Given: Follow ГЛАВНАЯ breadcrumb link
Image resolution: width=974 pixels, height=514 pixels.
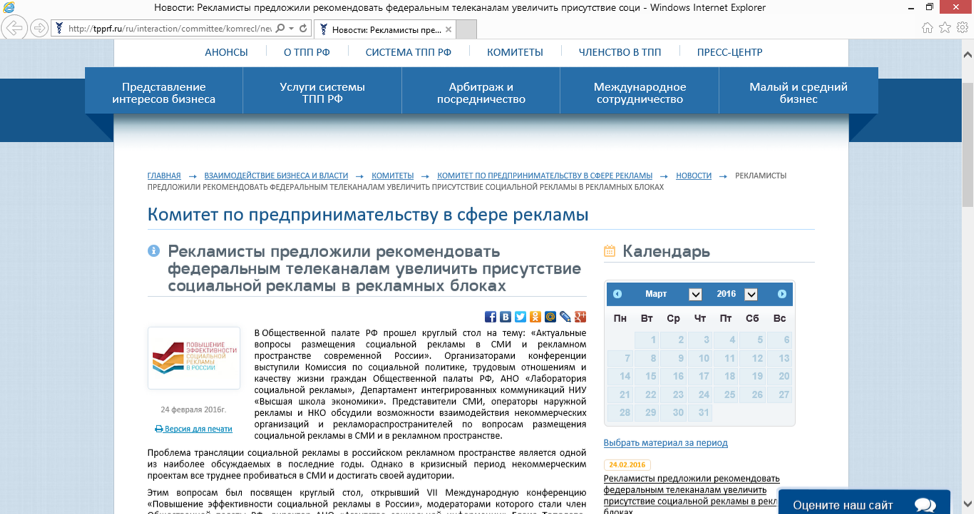Looking at the screenshot, I should pos(164,176).
